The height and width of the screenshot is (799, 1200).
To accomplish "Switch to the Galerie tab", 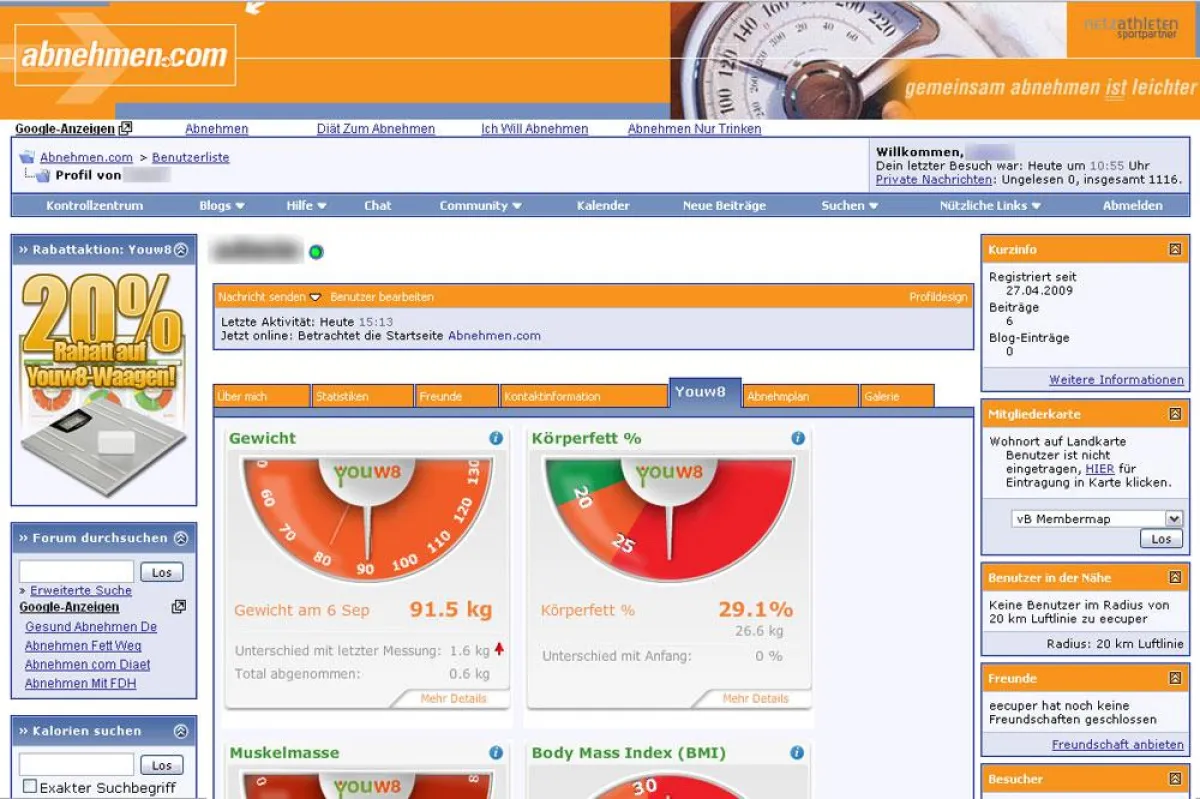I will (x=897, y=396).
